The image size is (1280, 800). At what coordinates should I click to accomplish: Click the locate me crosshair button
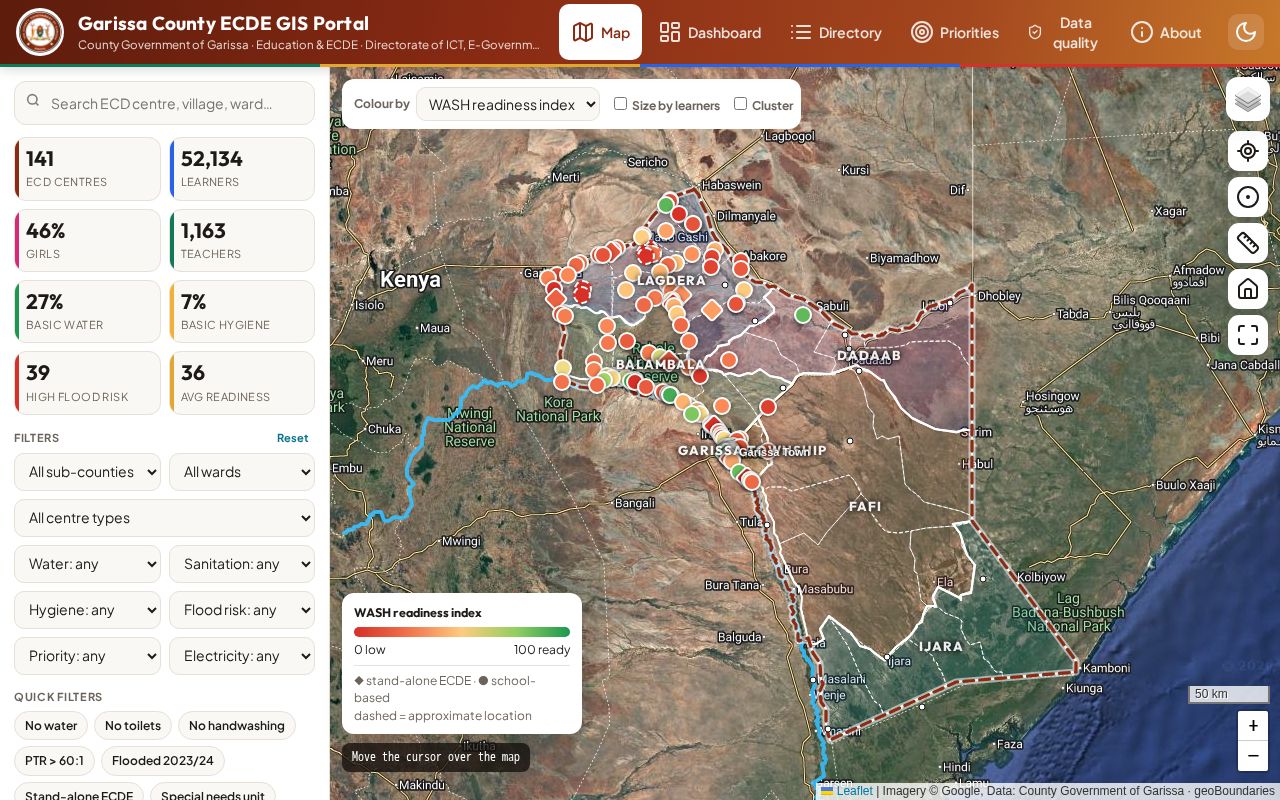click(1248, 151)
